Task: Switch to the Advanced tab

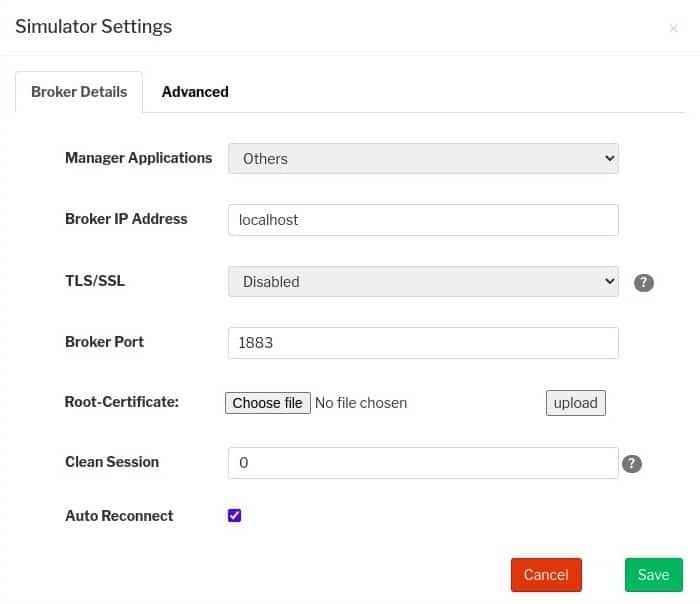Action: click(195, 92)
